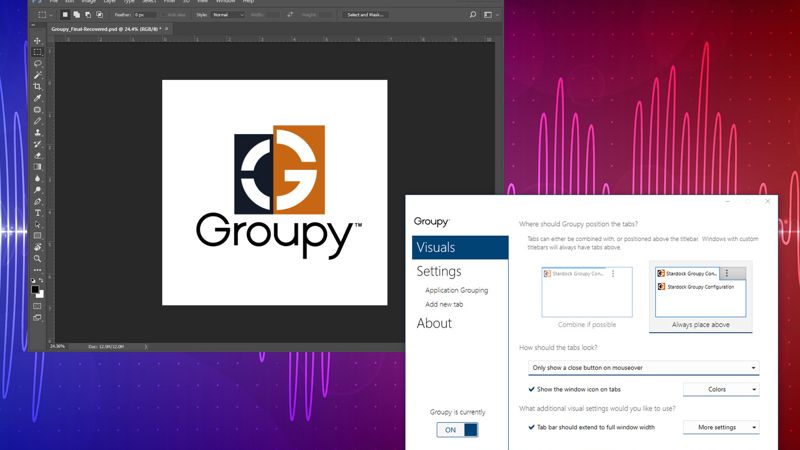Select the History Brush tool

(37, 144)
